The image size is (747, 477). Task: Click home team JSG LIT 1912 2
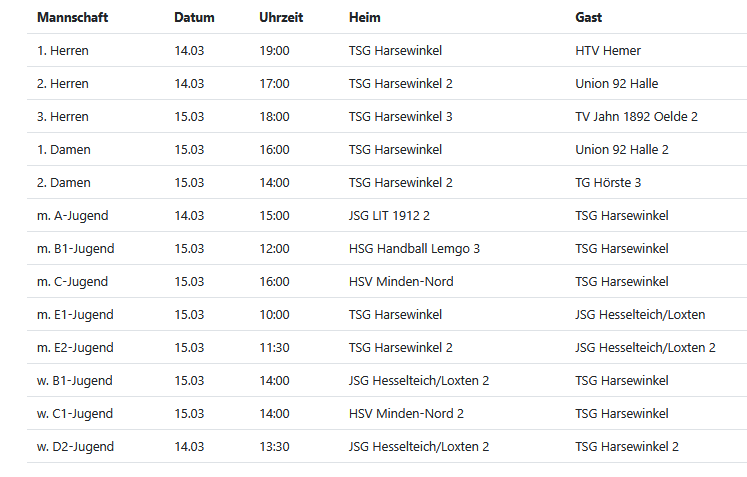tap(390, 216)
